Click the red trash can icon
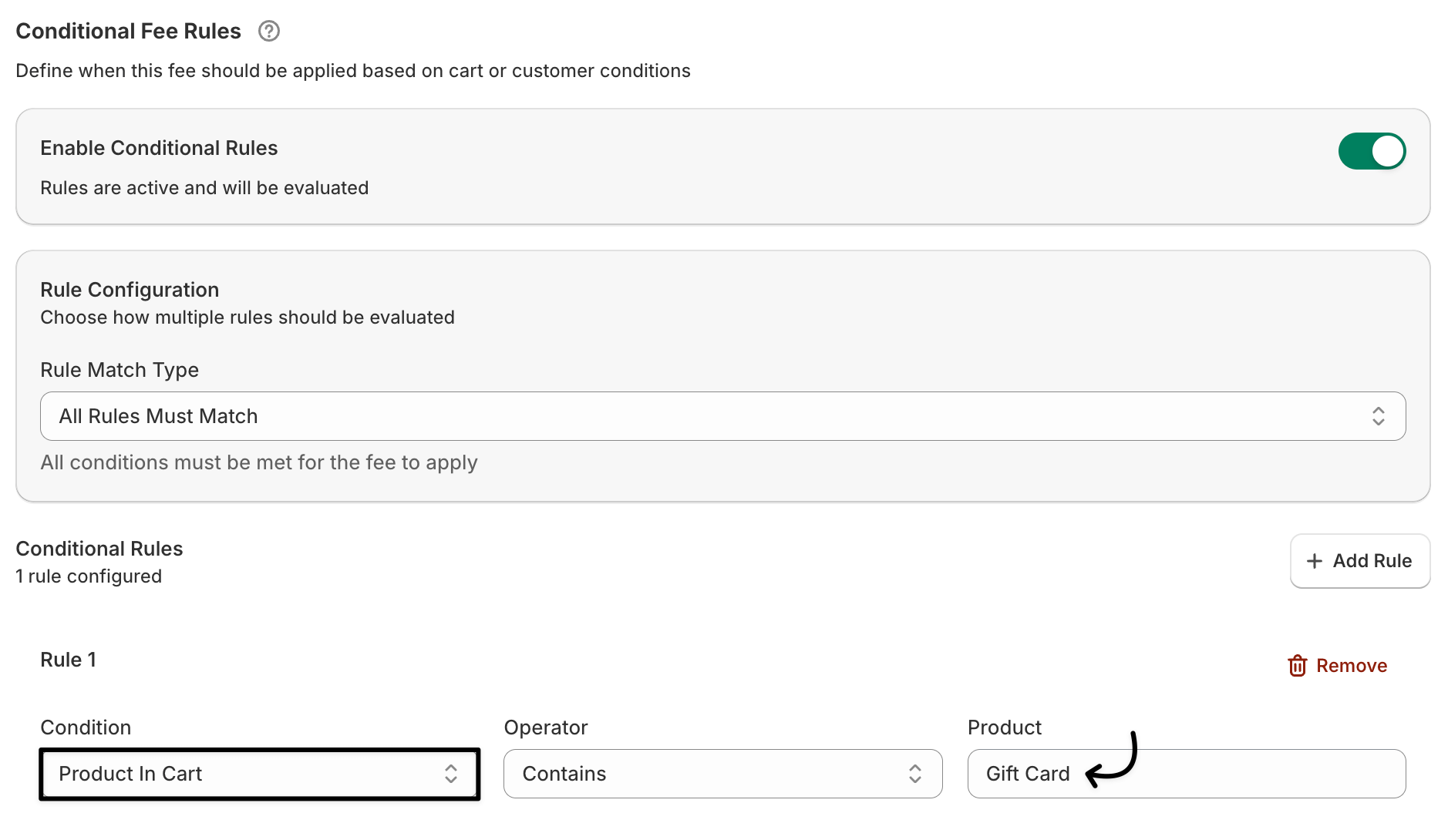Screen dimensions: 1448x840 pyautogui.click(x=1297, y=666)
